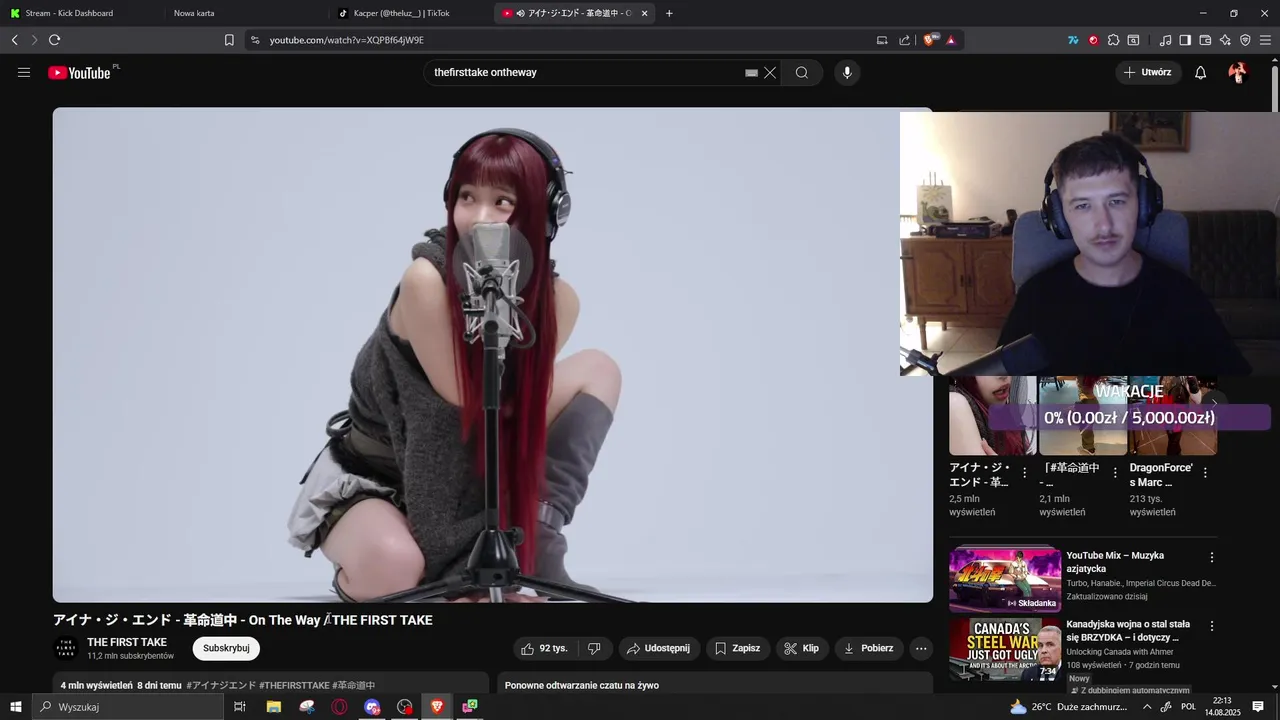This screenshot has width=1280, height=720.
Task: Open the Brave Wallet icon
Action: point(1205,40)
